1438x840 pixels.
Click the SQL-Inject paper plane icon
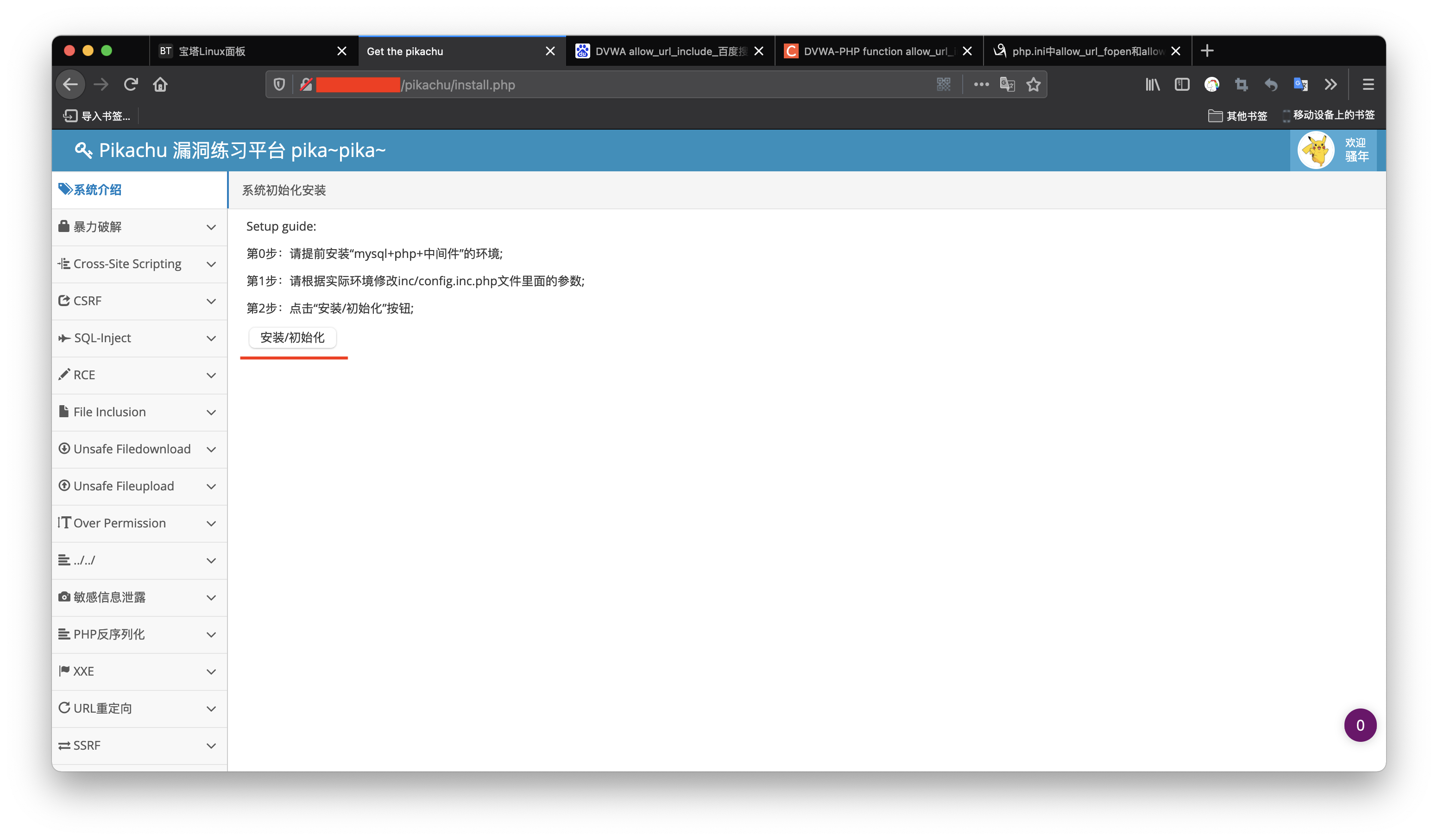tap(64, 338)
